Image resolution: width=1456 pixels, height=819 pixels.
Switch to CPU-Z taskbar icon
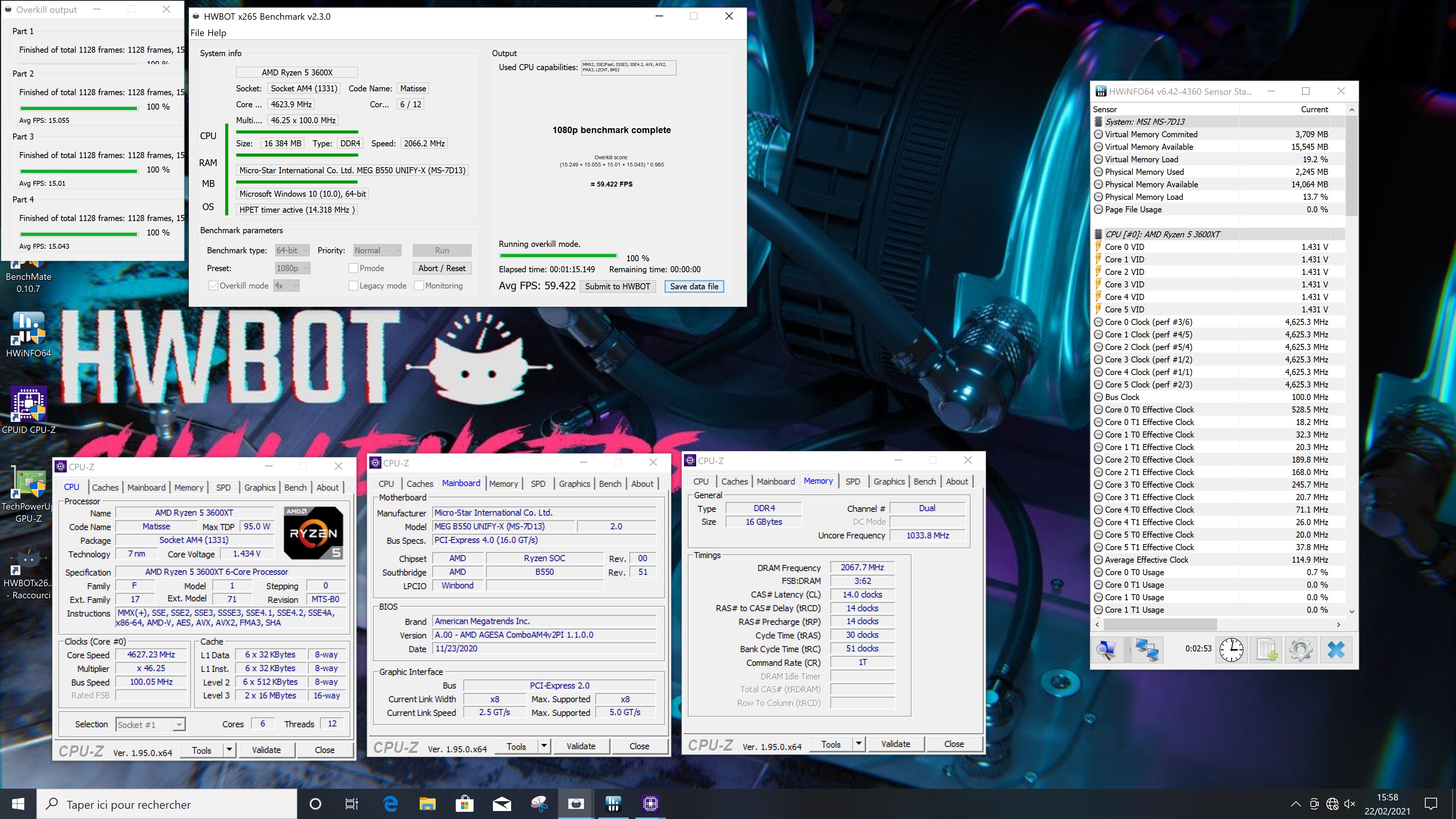[651, 804]
